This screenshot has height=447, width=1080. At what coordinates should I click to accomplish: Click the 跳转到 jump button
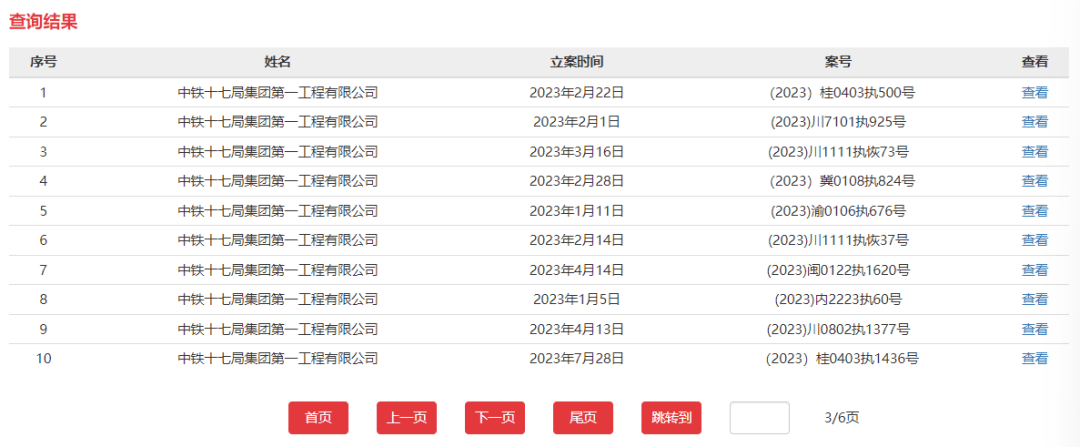pos(671,418)
